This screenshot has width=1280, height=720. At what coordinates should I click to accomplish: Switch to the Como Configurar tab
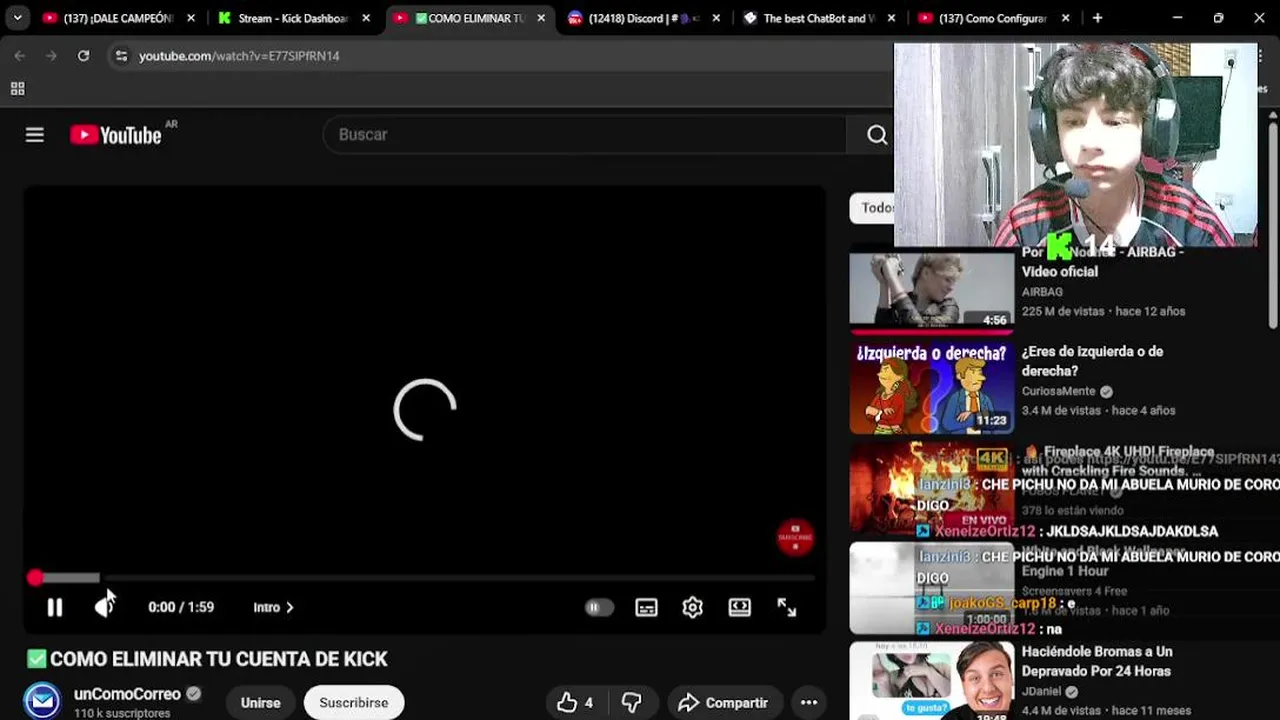[x=992, y=18]
